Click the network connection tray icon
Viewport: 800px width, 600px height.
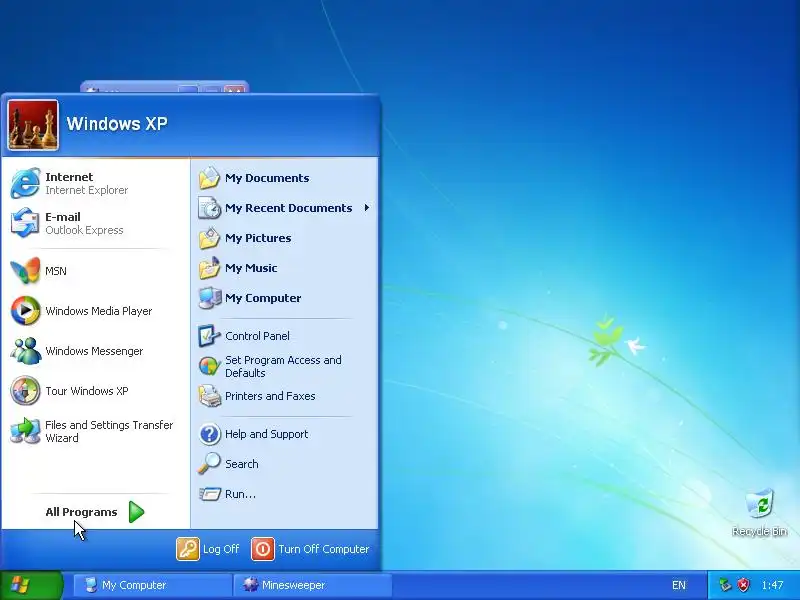[x=725, y=585]
